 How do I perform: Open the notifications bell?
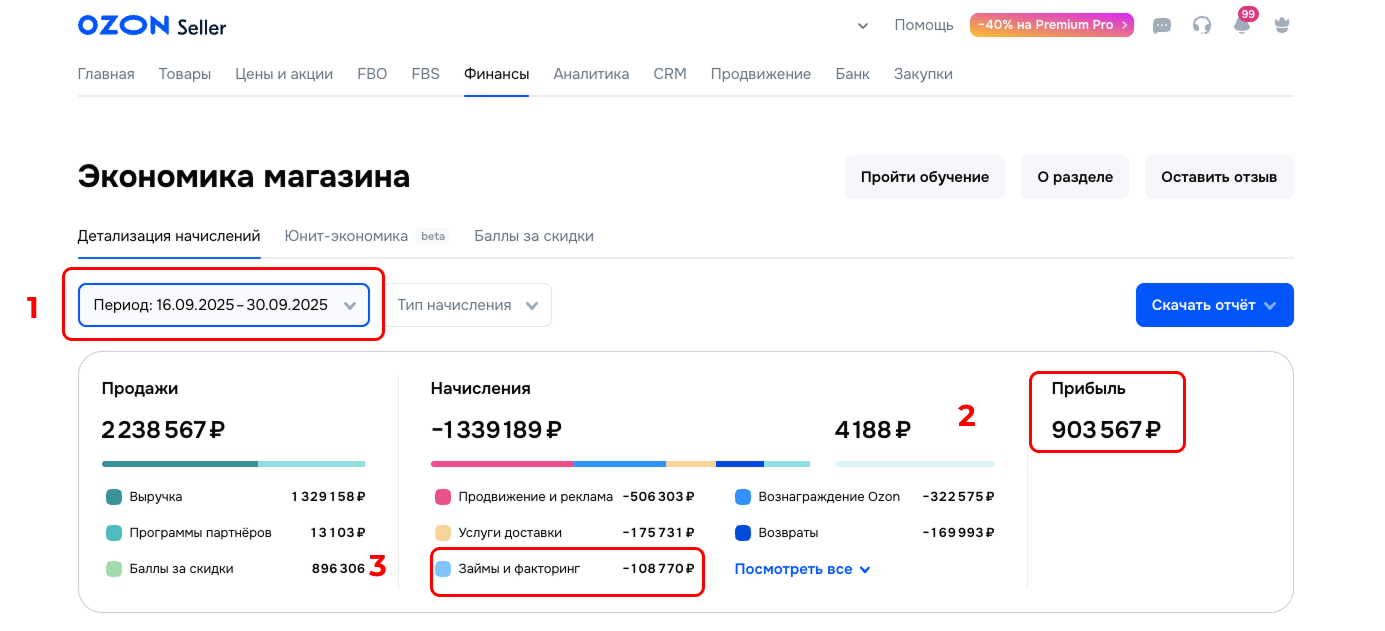click(1242, 26)
